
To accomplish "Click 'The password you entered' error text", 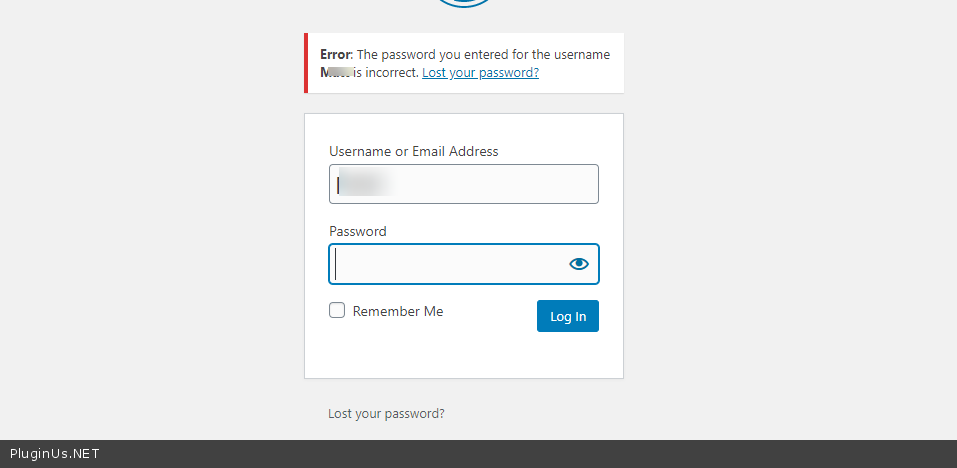I will point(430,54).
